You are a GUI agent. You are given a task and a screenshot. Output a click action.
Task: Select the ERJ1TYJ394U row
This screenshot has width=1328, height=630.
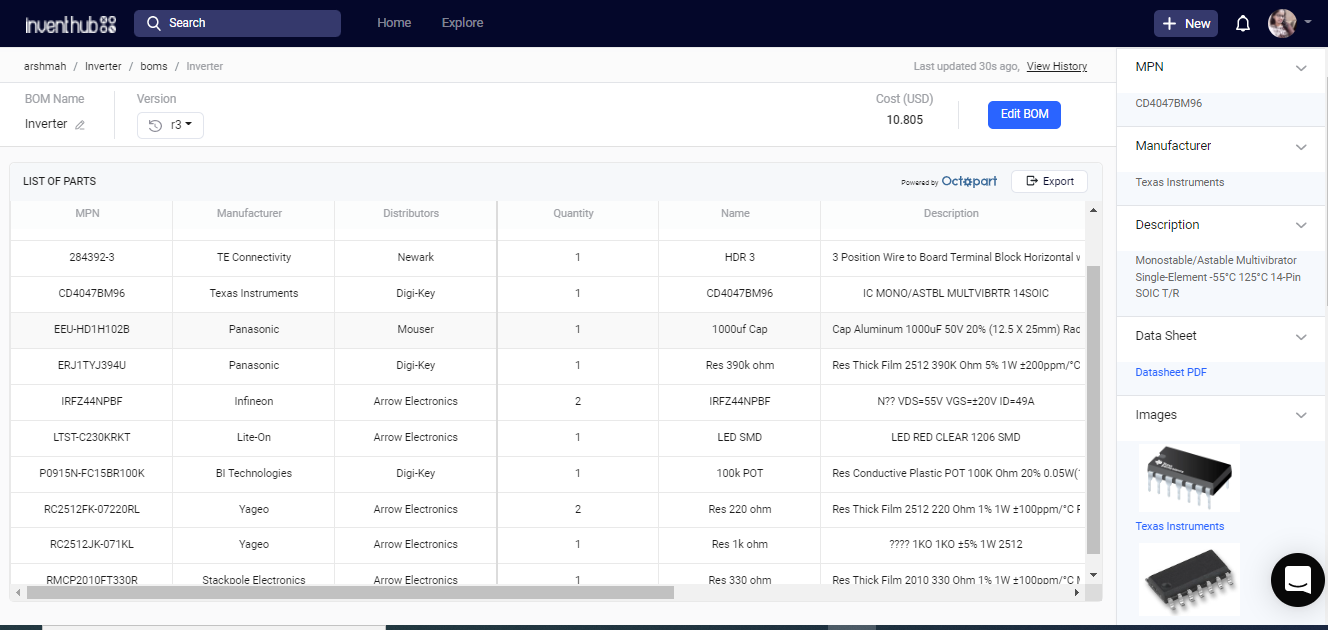pos(549,366)
